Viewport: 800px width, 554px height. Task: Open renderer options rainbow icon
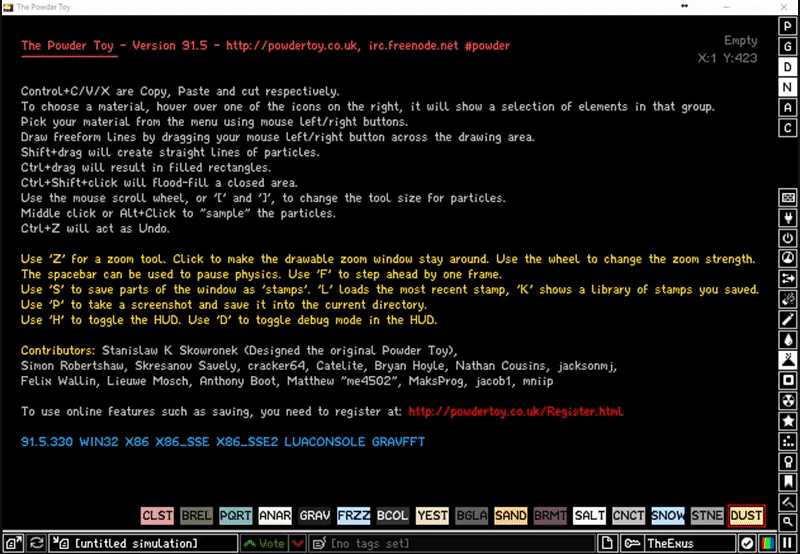click(x=768, y=543)
